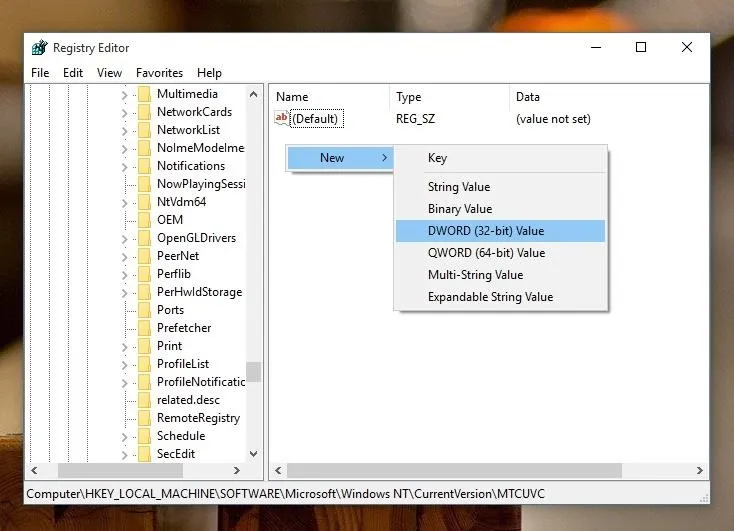Viewport: 734px width, 531px height.
Task: Click the Notifications folder icon
Action: (145, 166)
